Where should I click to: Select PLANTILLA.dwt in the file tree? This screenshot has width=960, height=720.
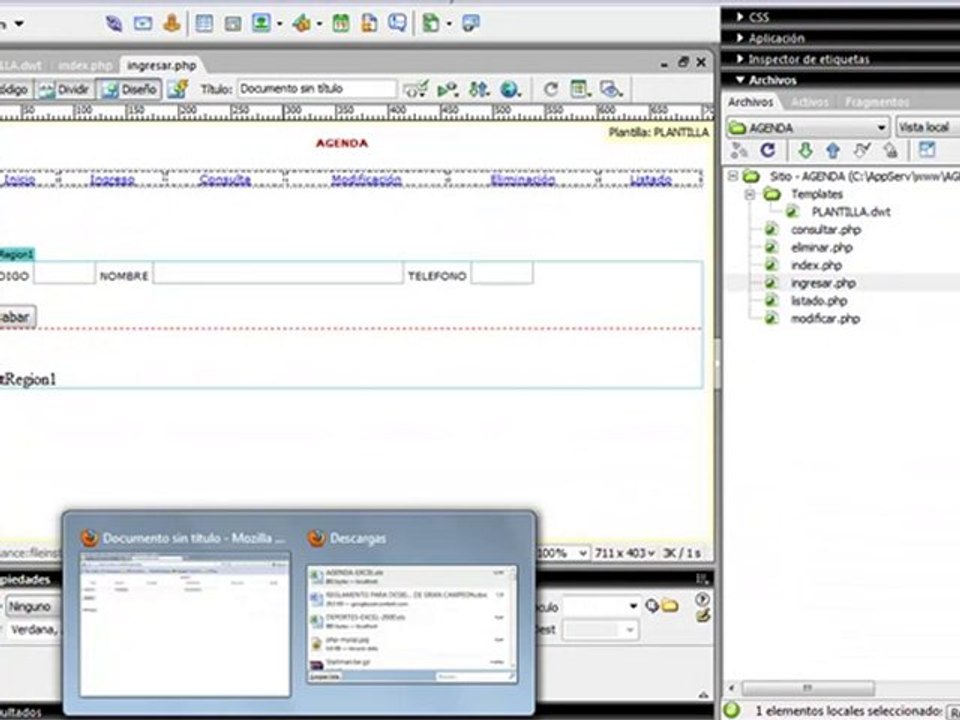click(x=850, y=212)
